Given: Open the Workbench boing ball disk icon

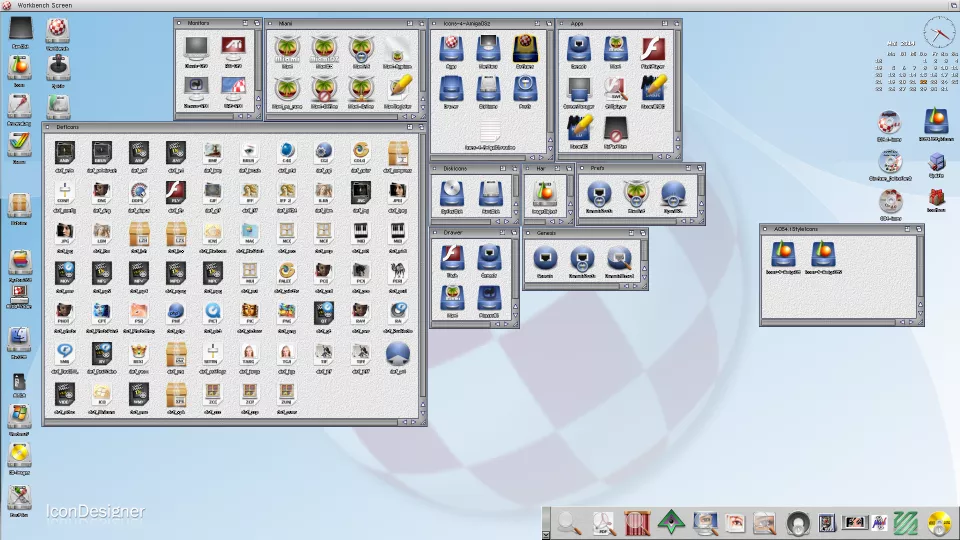Looking at the screenshot, I should [58, 30].
